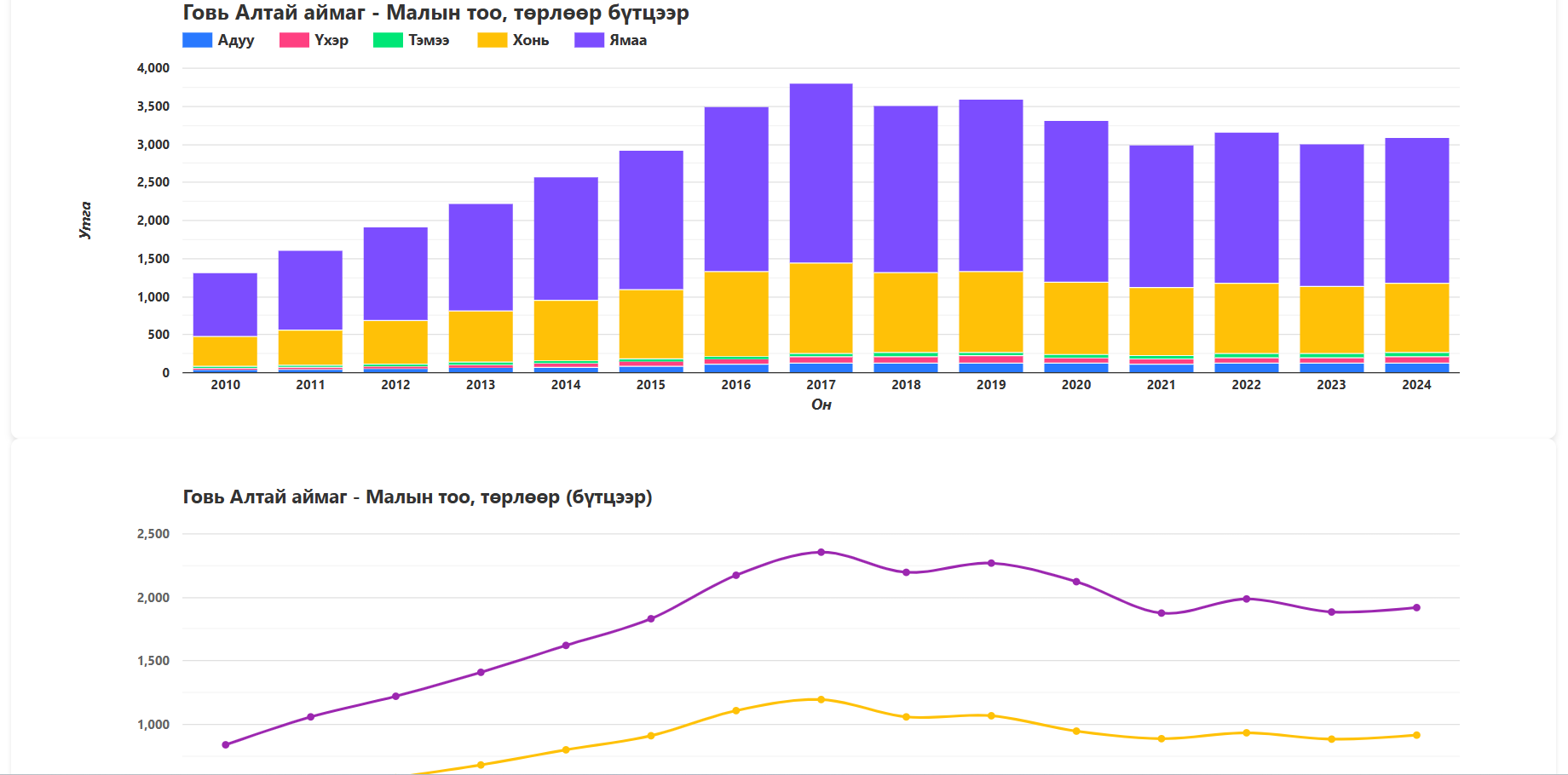Select the 2019 x-axis year label
This screenshot has width=1568, height=775.
click(x=991, y=385)
